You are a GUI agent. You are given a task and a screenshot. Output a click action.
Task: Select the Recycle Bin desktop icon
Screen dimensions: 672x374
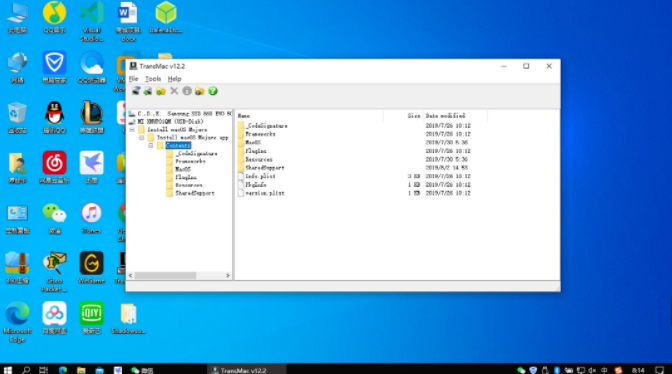point(18,118)
